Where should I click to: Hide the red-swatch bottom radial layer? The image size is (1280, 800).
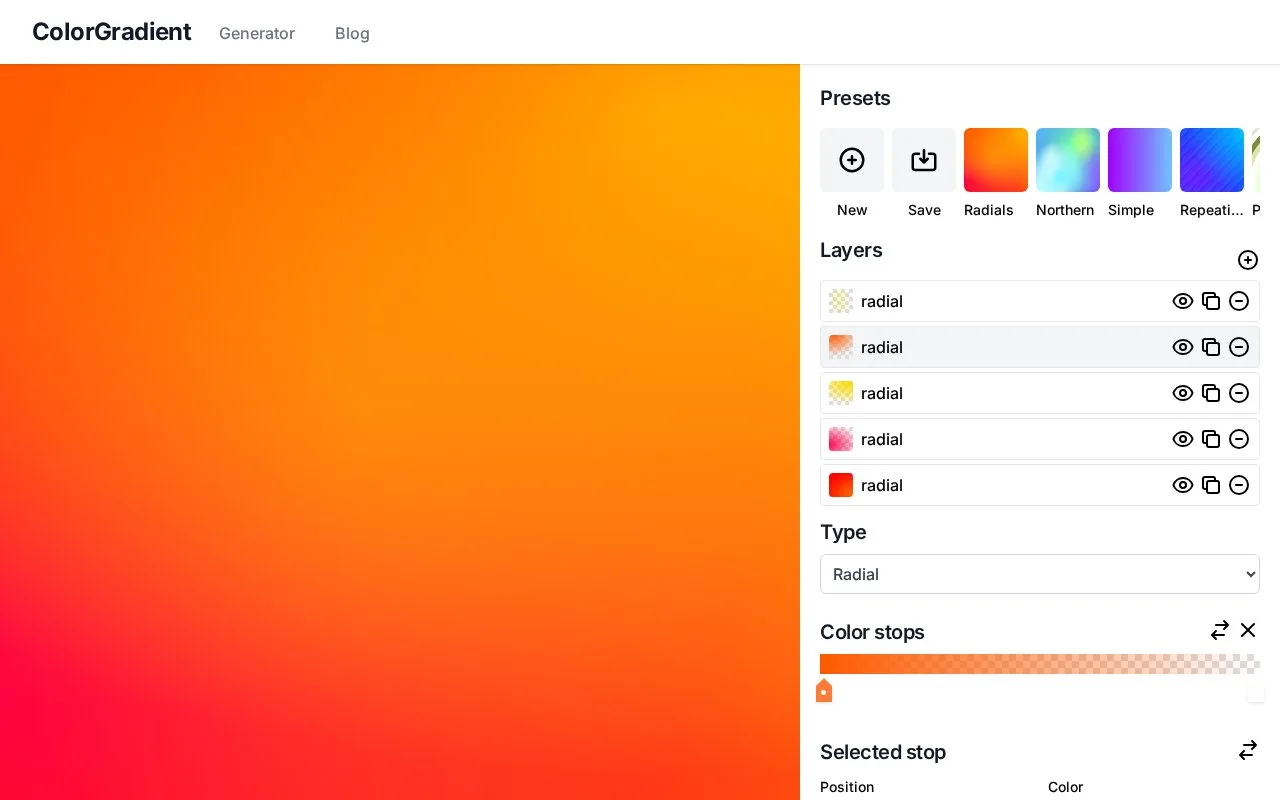[1183, 485]
